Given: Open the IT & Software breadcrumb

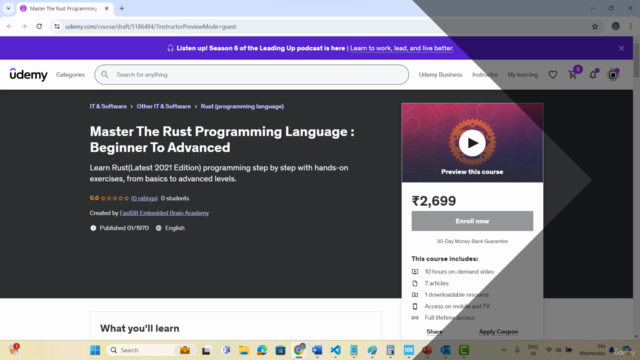Looking at the screenshot, I should pyautogui.click(x=108, y=107).
